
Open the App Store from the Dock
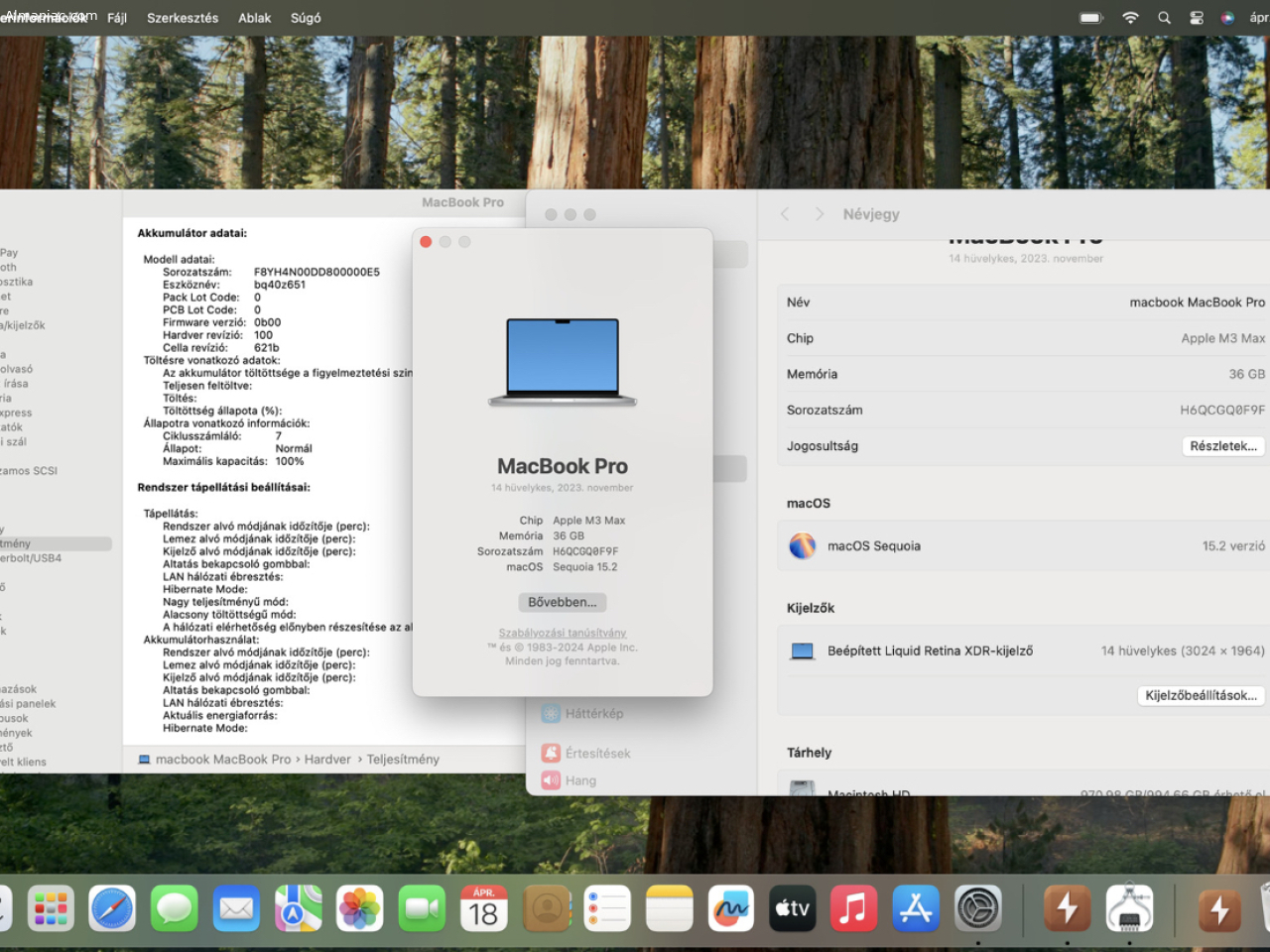(x=916, y=908)
